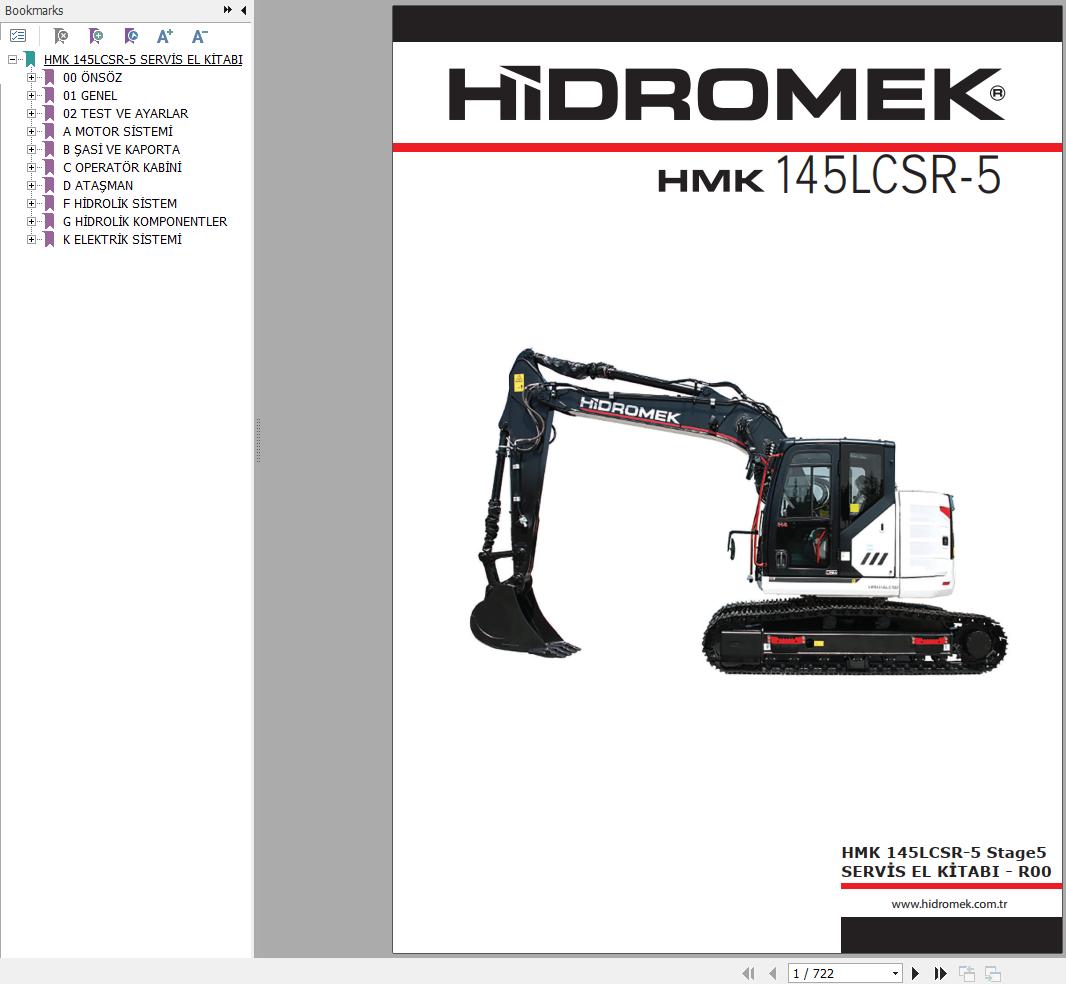Collapse the HMK 145LCSR-5 SERVİS EL KİTABI root

click(12, 60)
